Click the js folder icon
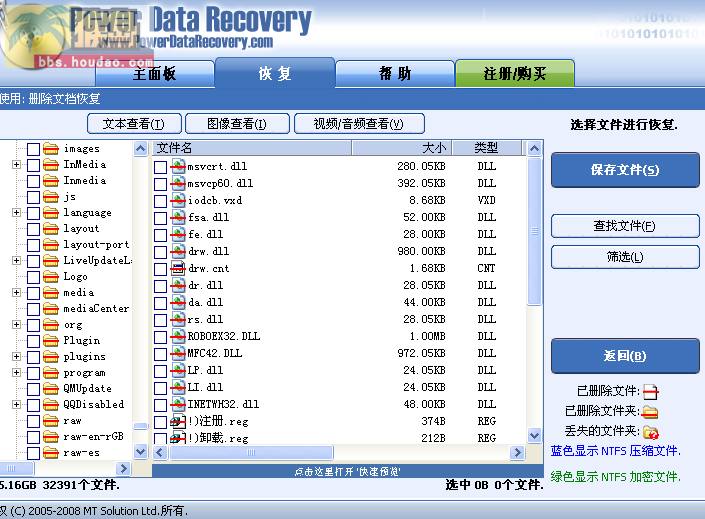The height and width of the screenshot is (519, 705). 51,197
